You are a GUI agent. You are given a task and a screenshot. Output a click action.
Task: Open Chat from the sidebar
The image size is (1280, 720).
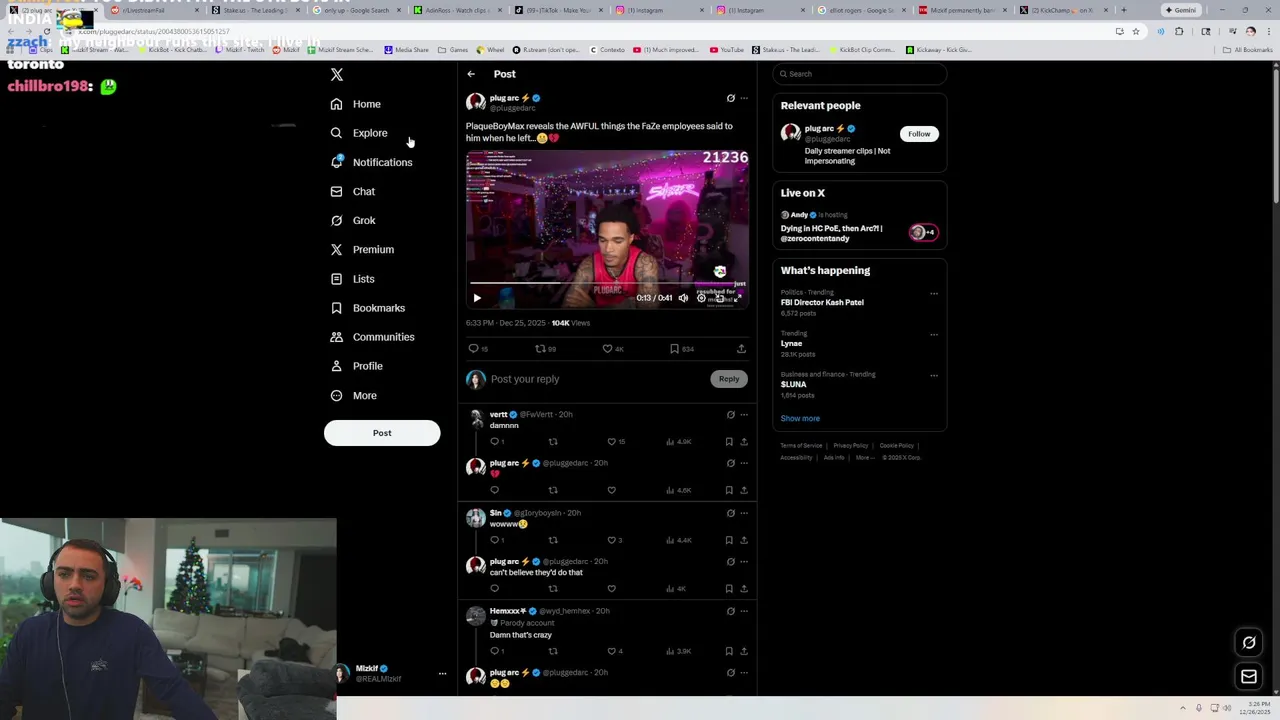click(x=352, y=191)
